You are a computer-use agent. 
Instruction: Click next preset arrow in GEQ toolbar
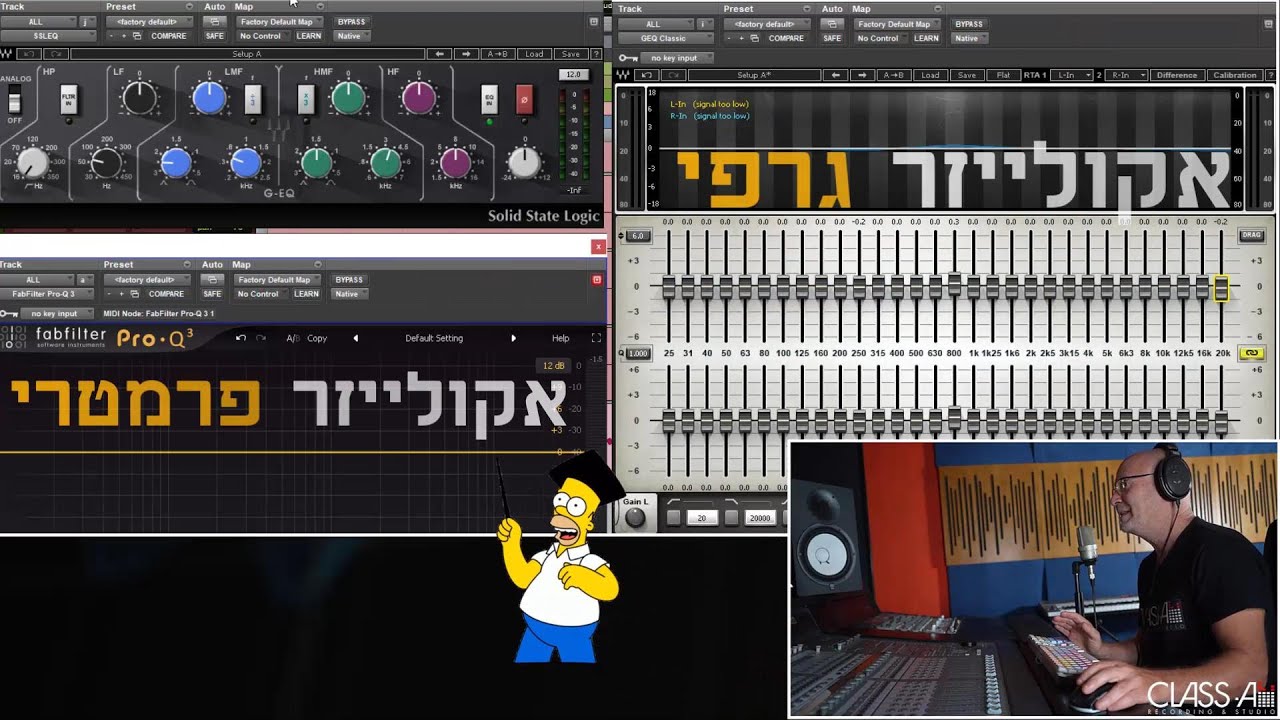coord(862,75)
